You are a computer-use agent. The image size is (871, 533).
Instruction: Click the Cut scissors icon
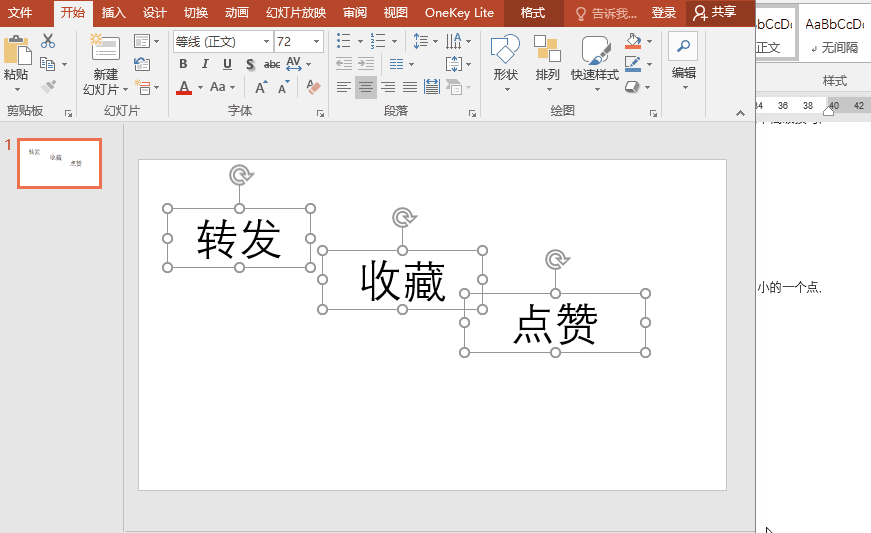click(x=48, y=41)
